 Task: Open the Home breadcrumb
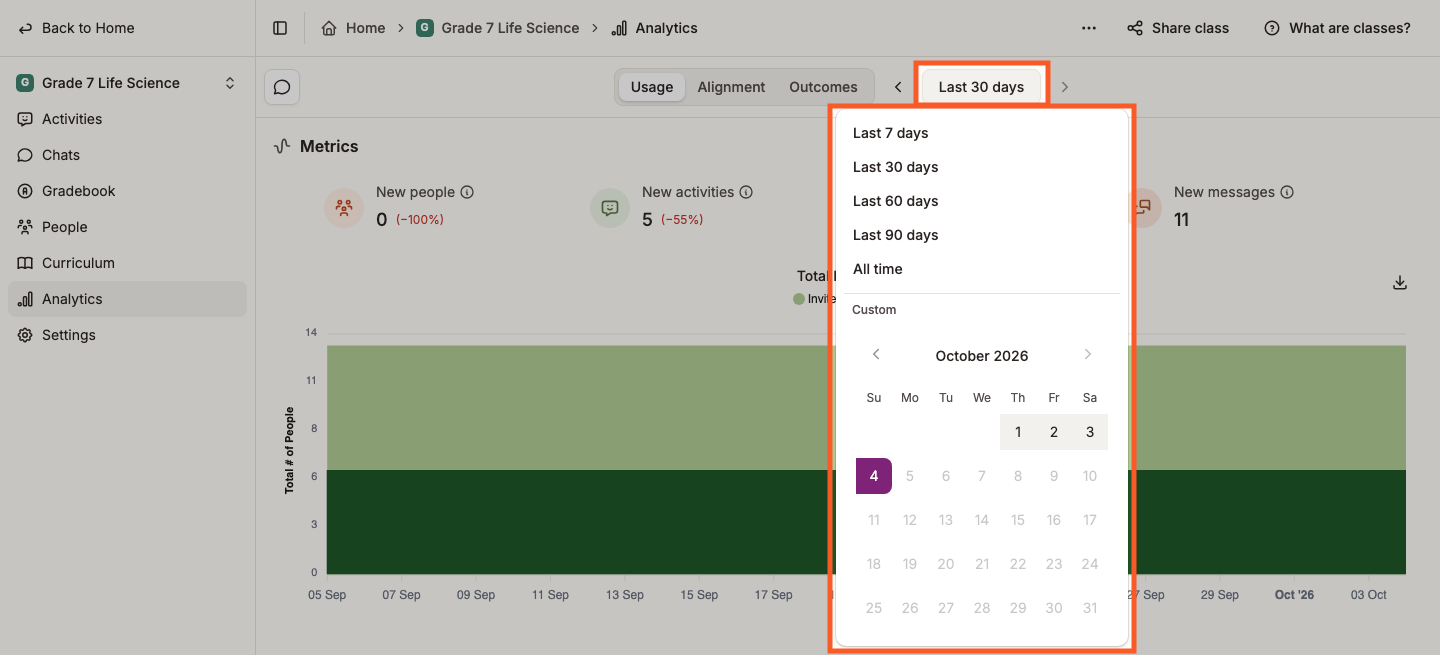click(x=353, y=28)
